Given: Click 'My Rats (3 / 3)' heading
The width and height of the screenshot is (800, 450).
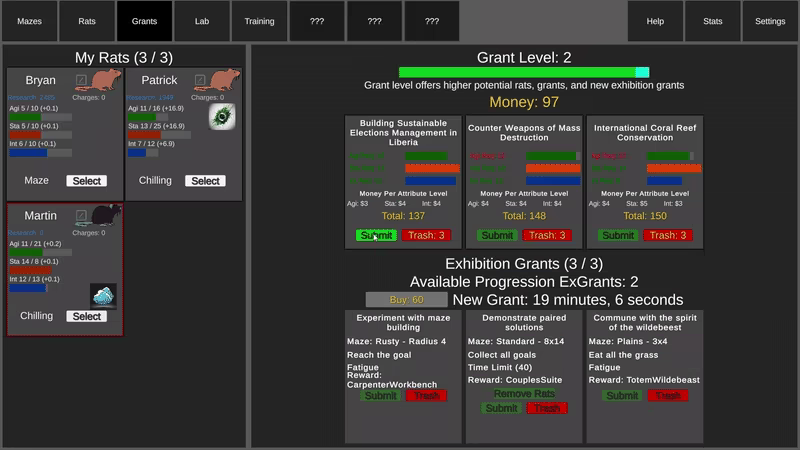Looking at the screenshot, I should [124, 58].
